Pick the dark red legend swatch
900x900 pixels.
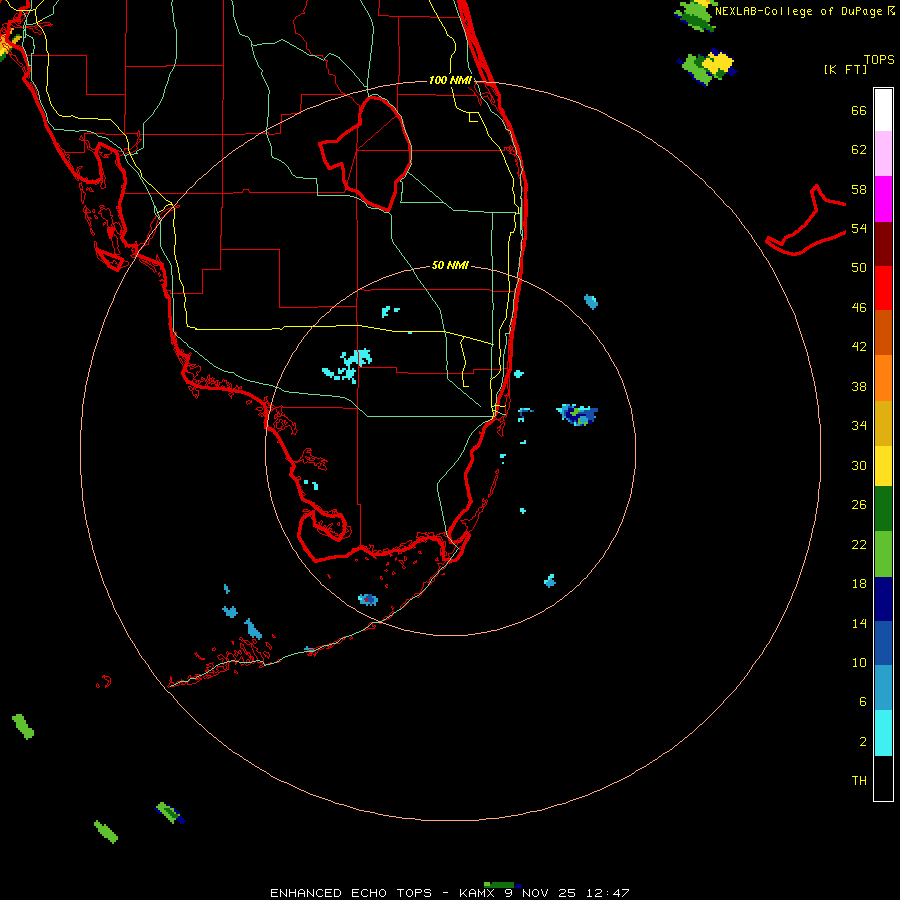(x=883, y=244)
